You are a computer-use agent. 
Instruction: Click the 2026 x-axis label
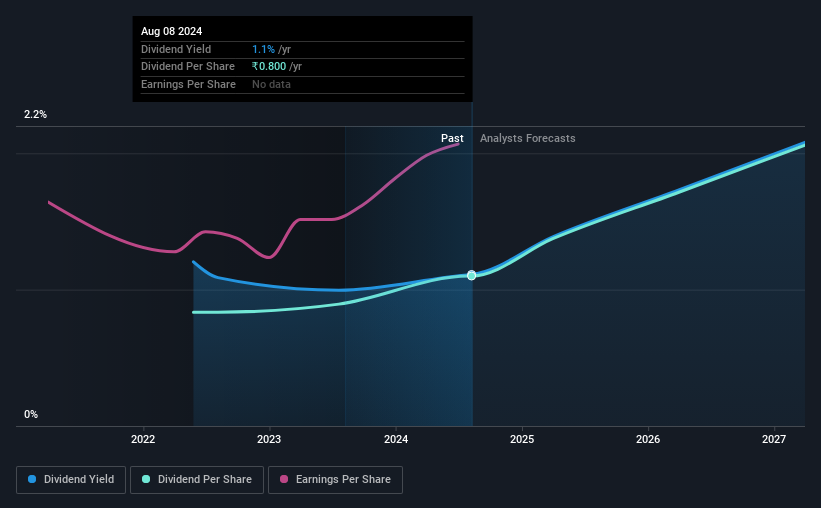pyautogui.click(x=648, y=439)
